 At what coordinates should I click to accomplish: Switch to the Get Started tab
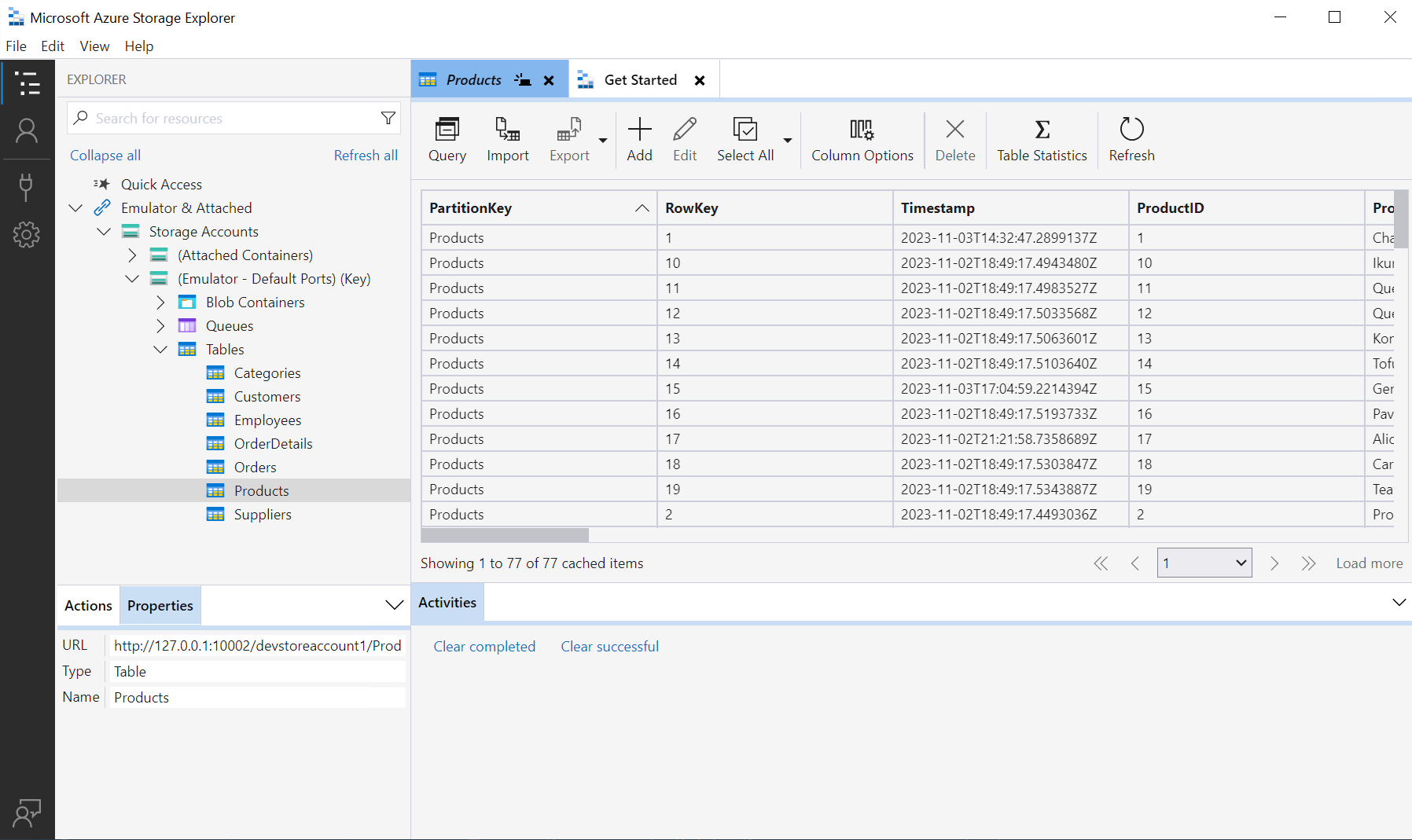point(640,80)
